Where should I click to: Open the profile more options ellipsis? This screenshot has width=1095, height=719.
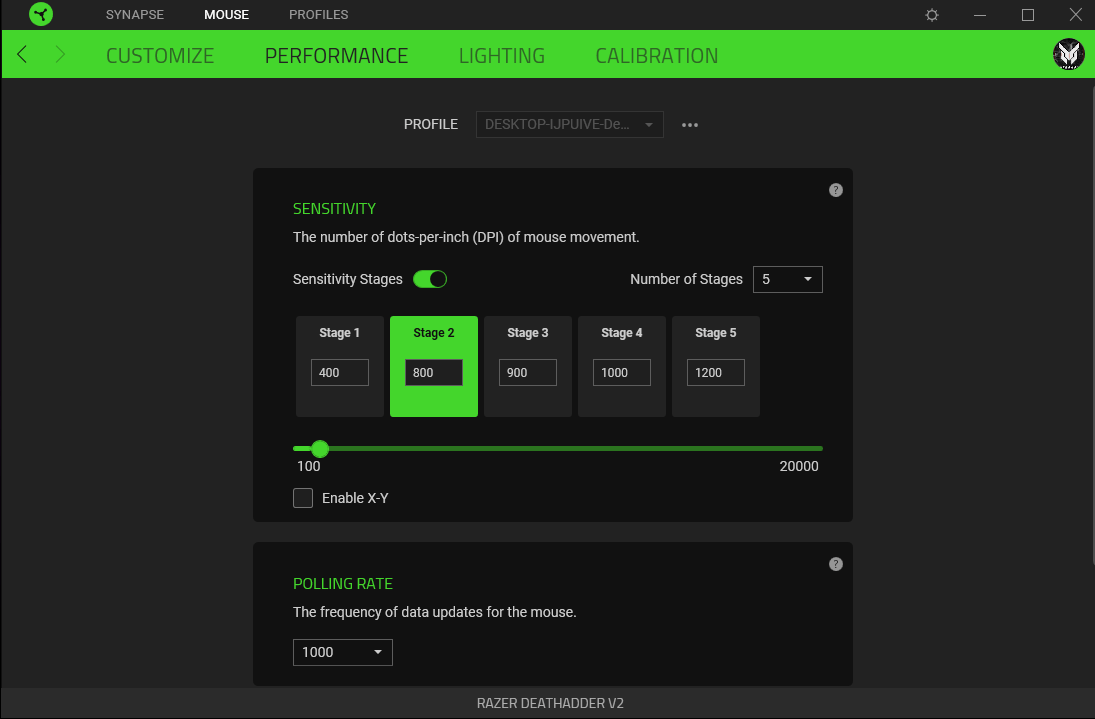[x=690, y=125]
